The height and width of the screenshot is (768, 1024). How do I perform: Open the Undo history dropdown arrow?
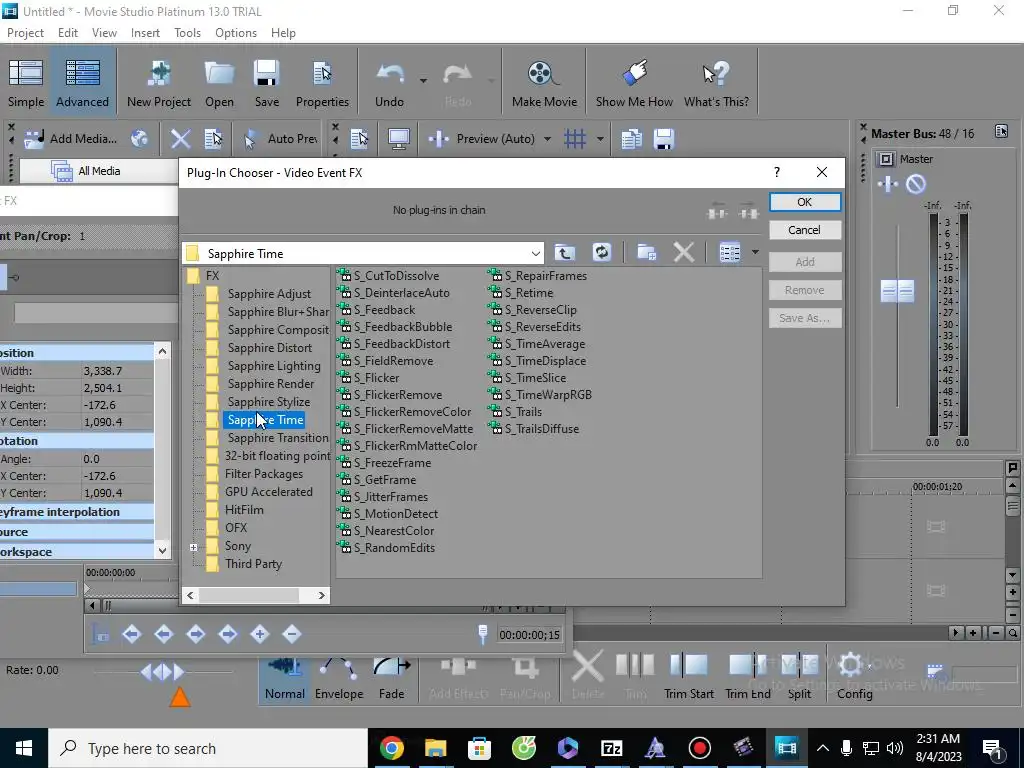(x=423, y=81)
